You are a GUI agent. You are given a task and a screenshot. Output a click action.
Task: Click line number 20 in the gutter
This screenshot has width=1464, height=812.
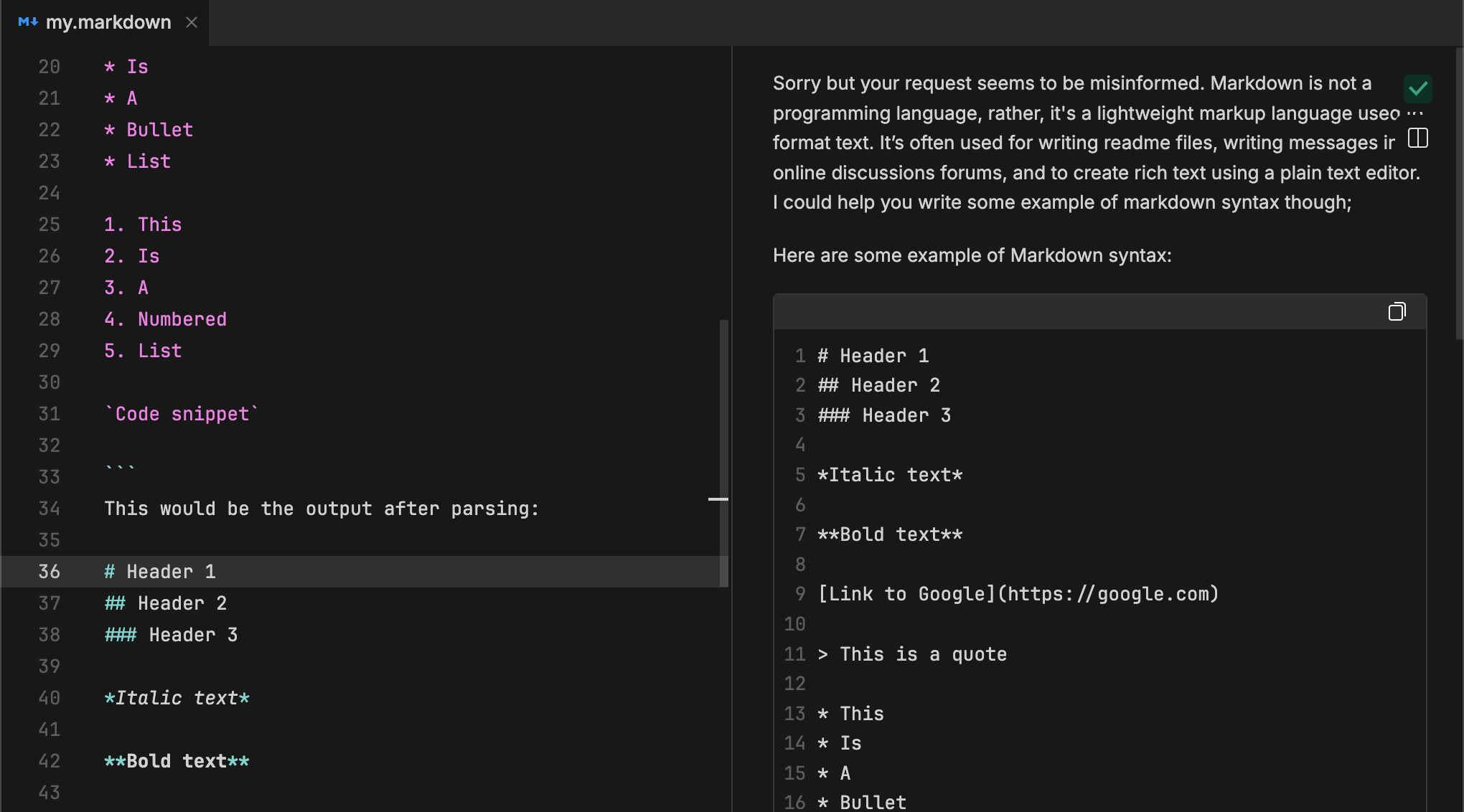click(50, 66)
